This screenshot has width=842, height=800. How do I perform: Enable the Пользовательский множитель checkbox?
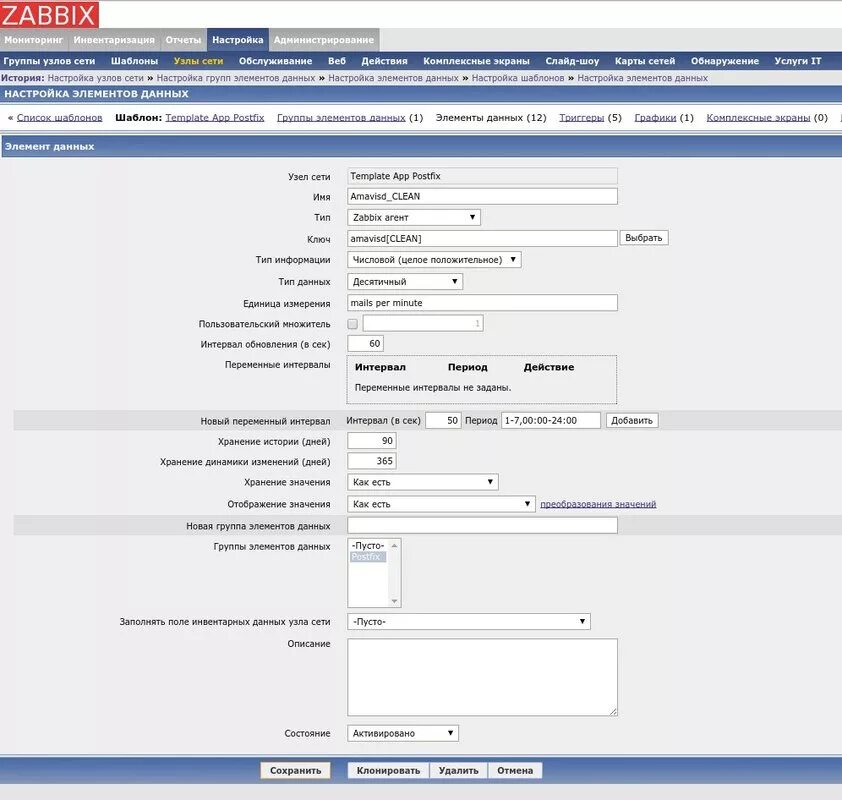[353, 324]
